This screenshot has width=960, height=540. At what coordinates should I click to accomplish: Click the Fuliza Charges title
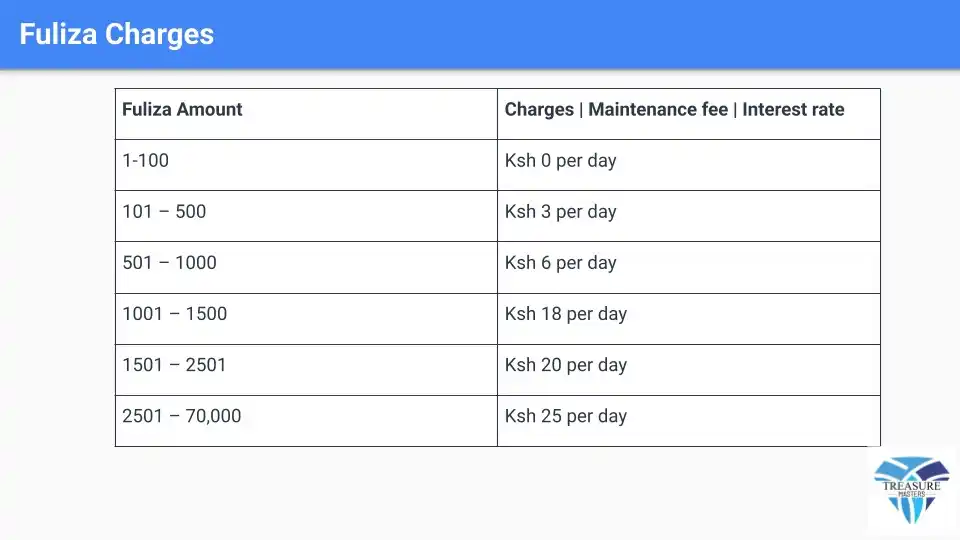(116, 34)
